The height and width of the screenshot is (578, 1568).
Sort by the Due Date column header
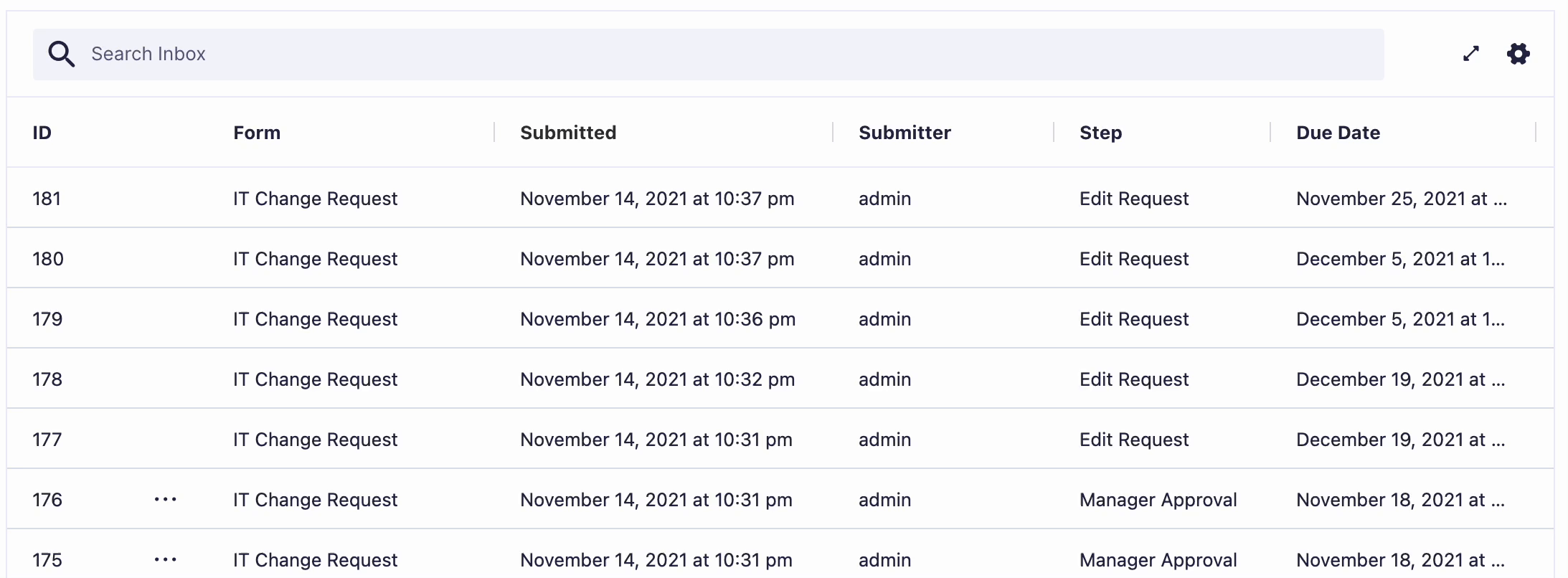tap(1338, 133)
